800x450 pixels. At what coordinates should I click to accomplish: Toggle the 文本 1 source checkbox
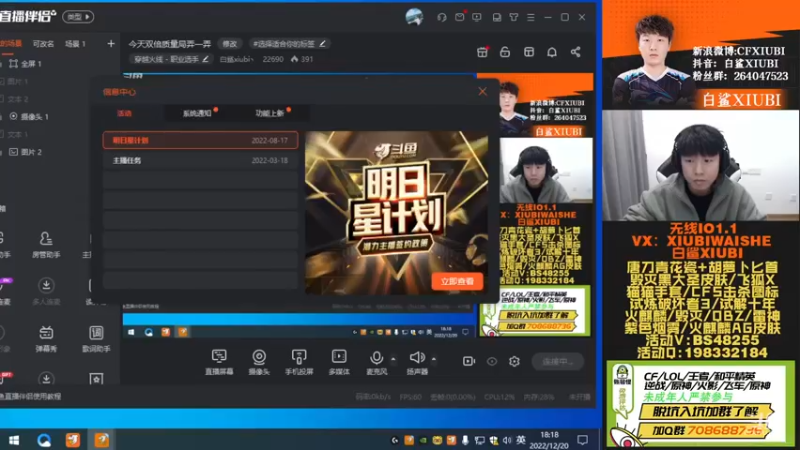(x=2, y=134)
